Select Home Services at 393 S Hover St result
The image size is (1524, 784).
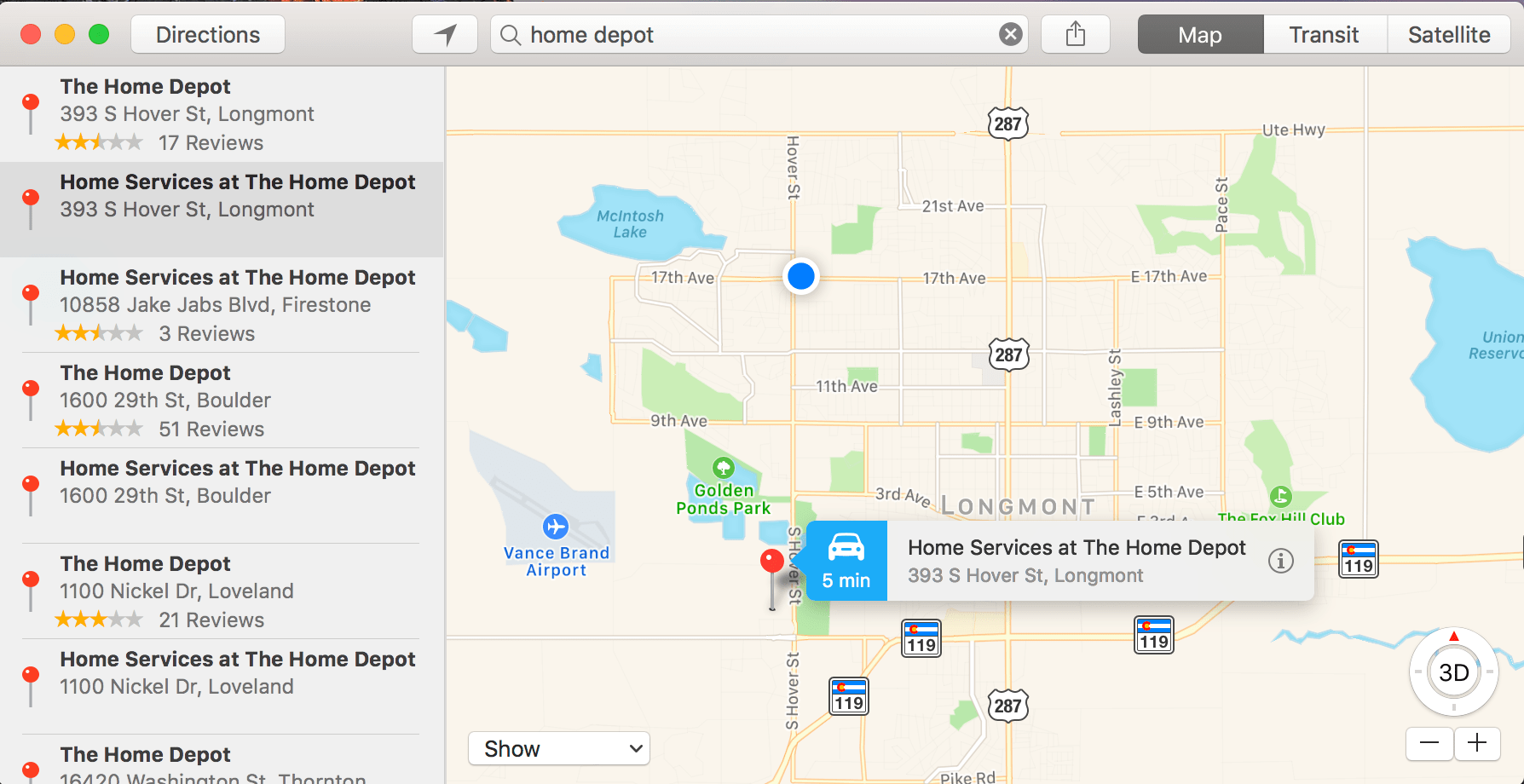[x=222, y=210]
